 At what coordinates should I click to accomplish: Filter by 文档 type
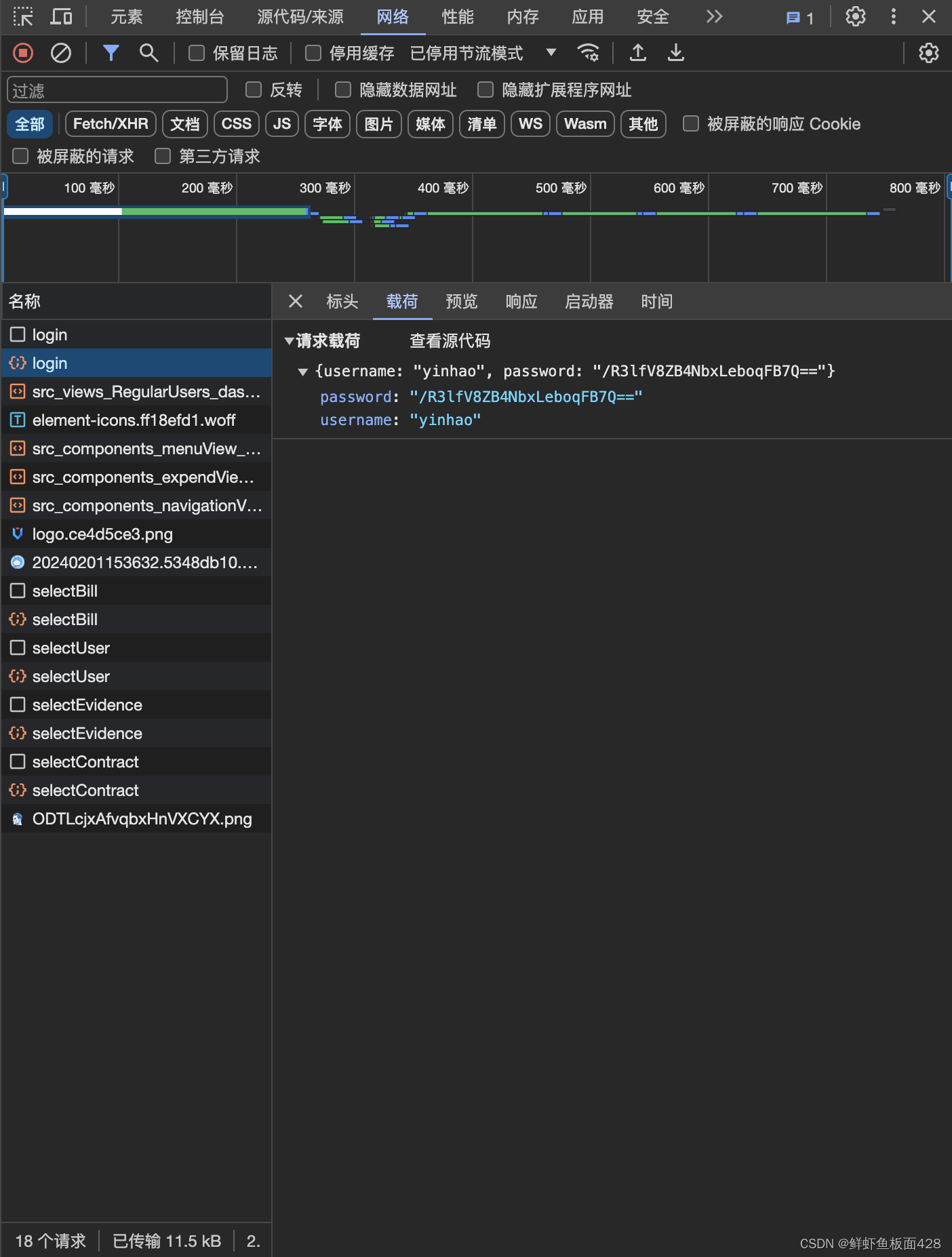point(185,124)
